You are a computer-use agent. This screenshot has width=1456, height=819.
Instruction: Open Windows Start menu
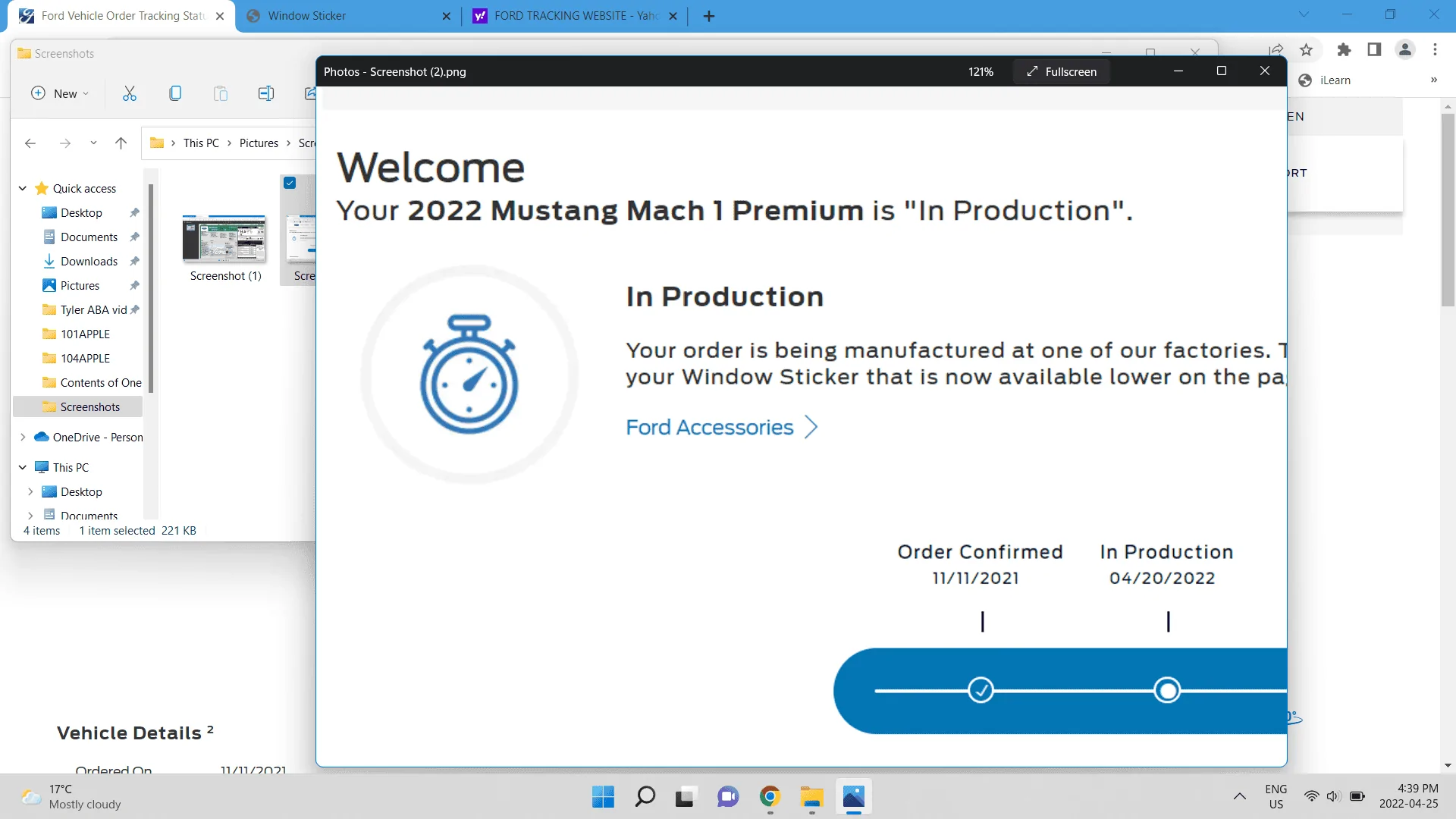pos(603,796)
